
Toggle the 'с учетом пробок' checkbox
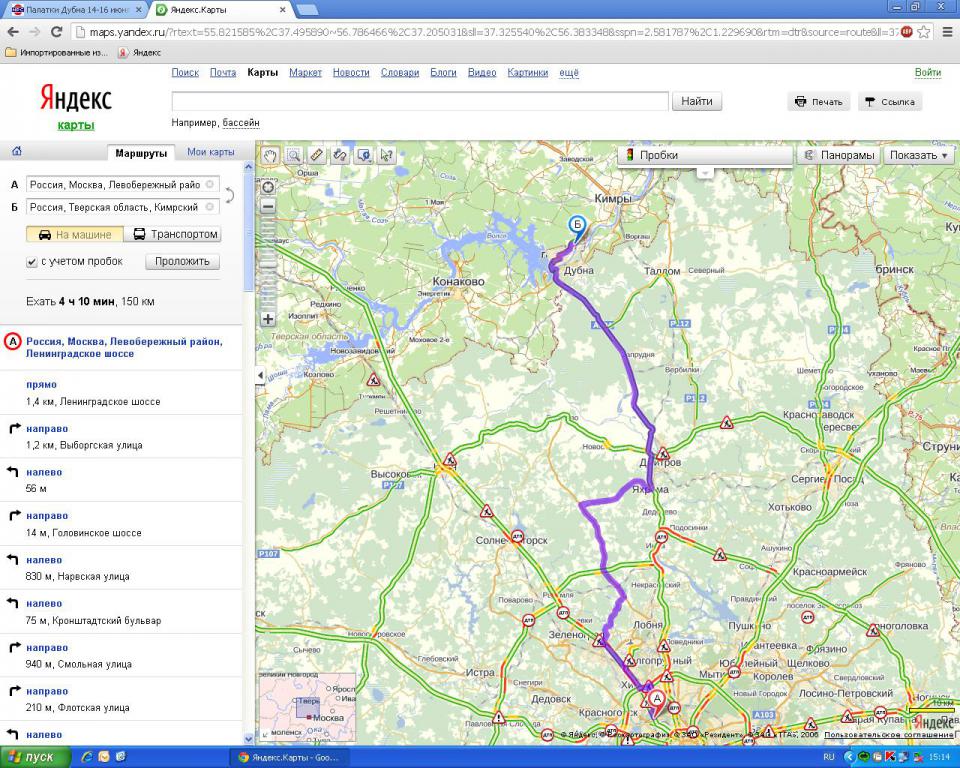[x=32, y=262]
